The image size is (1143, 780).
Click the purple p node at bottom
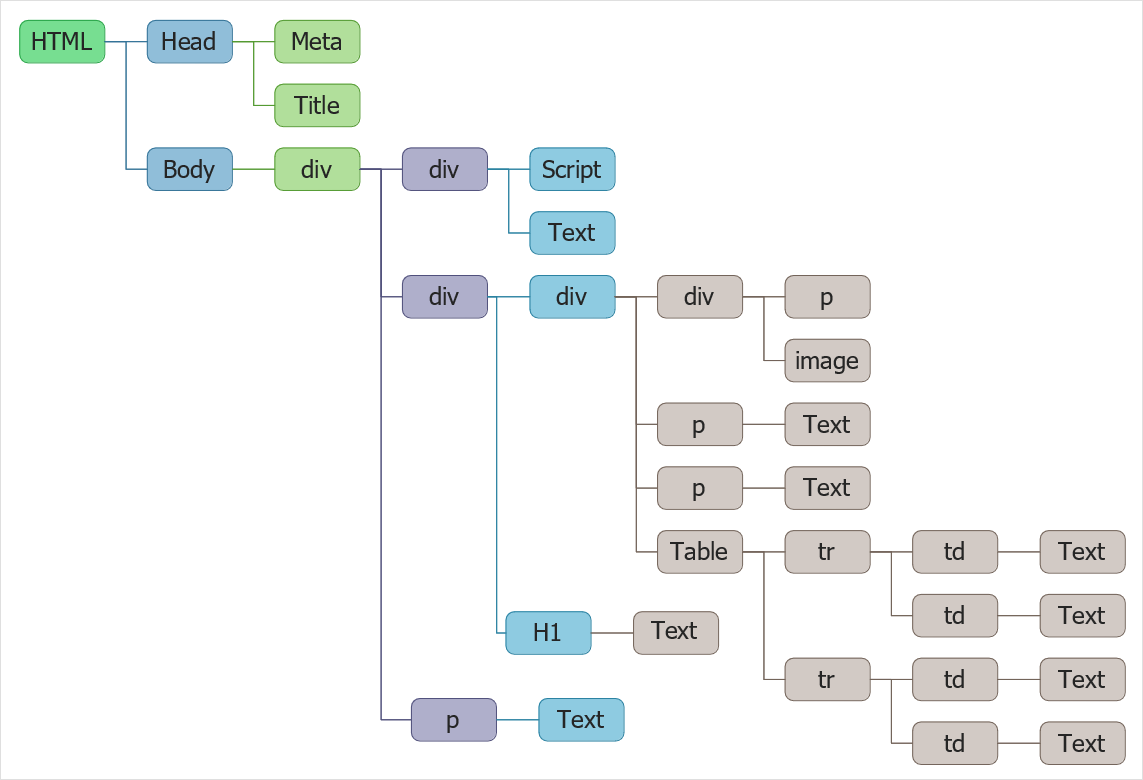453,719
